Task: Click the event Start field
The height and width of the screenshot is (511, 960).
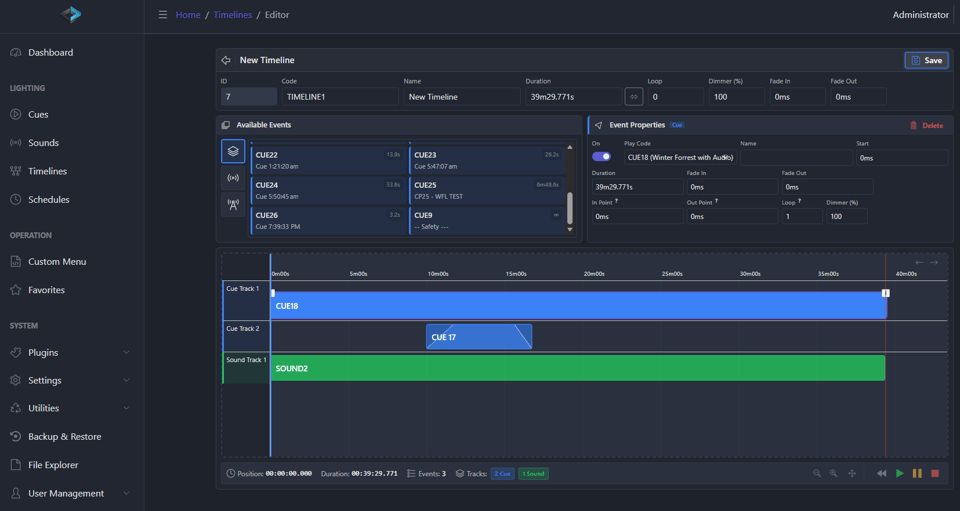Action: point(901,157)
